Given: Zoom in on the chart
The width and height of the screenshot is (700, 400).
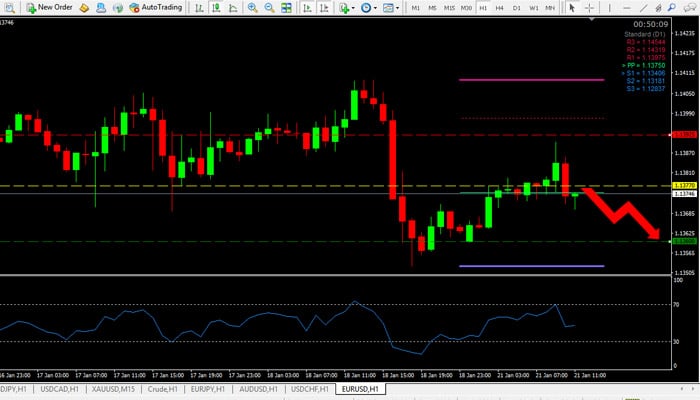Looking at the screenshot, I should (x=252, y=7).
